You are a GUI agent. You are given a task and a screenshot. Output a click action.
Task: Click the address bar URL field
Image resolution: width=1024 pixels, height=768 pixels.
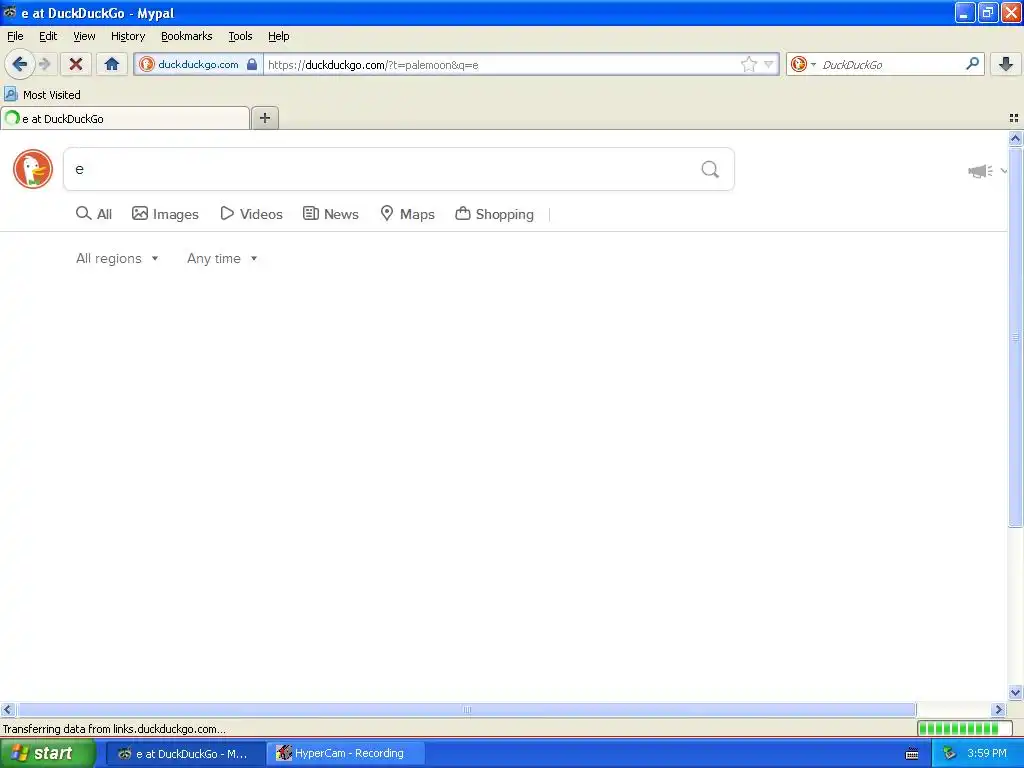pyautogui.click(x=500, y=64)
